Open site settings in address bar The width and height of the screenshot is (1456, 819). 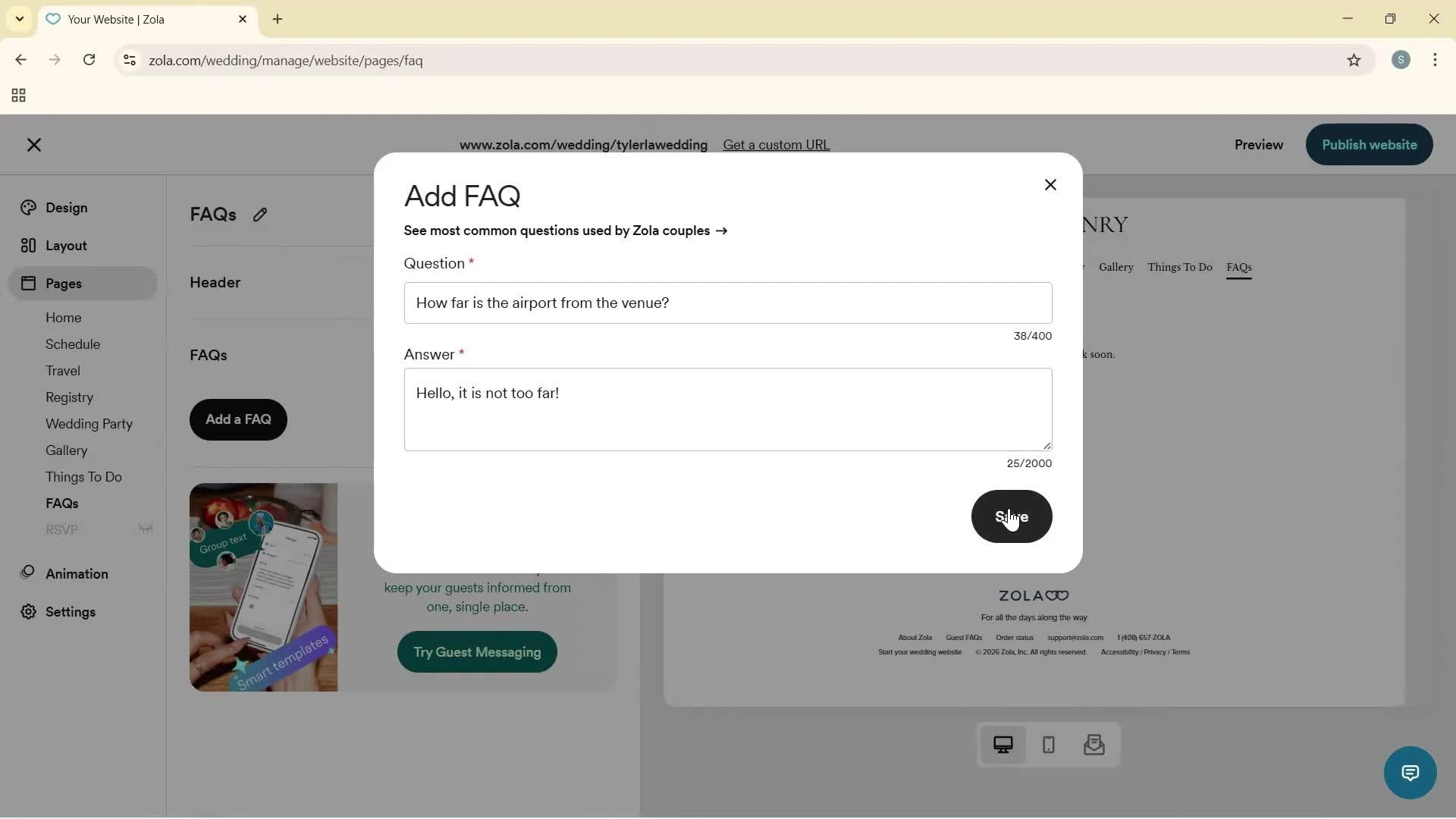(129, 60)
